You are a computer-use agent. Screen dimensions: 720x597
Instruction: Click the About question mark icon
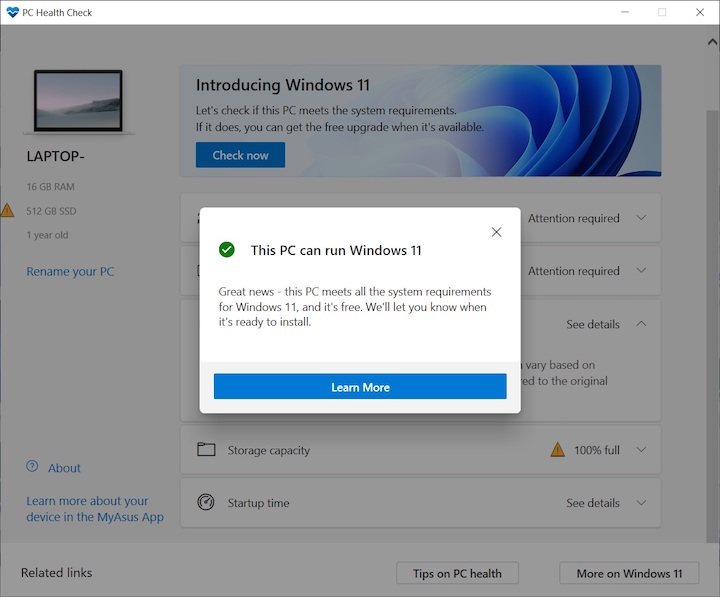32,467
